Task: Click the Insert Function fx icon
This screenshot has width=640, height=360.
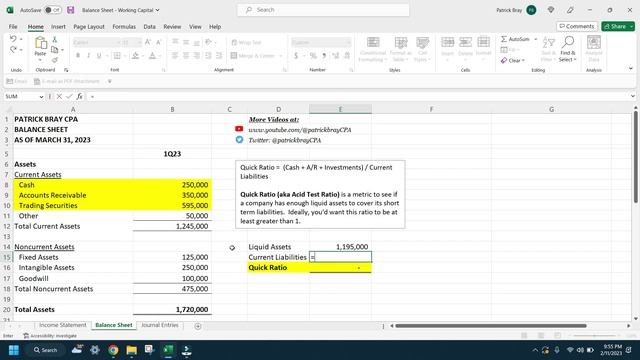Action: click(x=80, y=96)
